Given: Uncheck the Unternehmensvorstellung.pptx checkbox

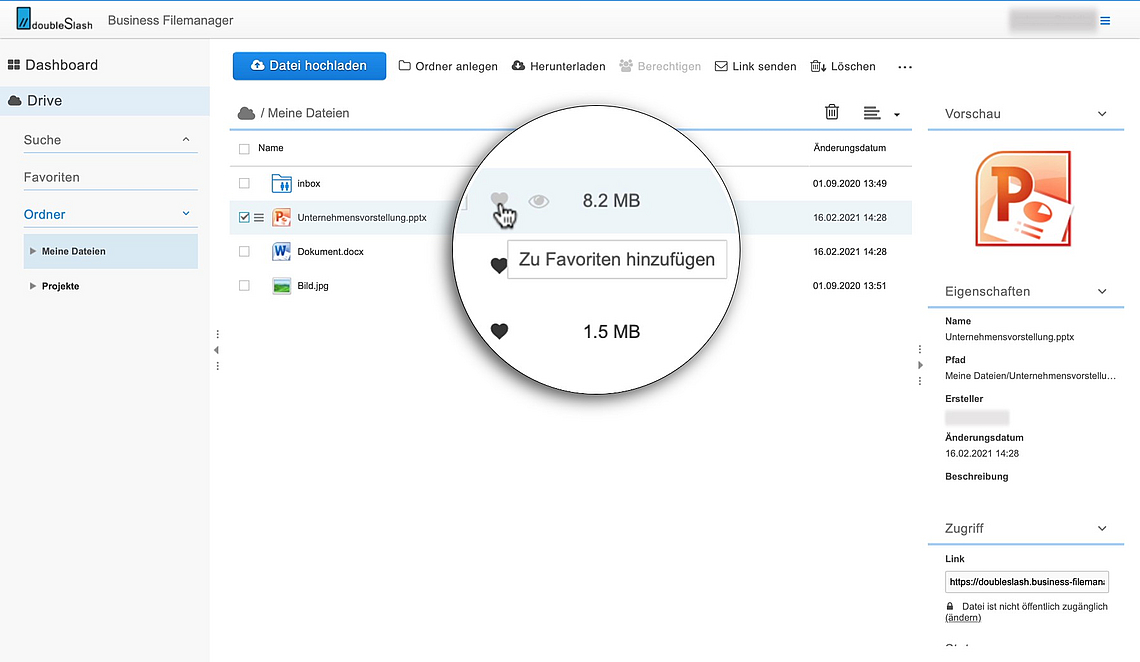Looking at the screenshot, I should tap(244, 218).
